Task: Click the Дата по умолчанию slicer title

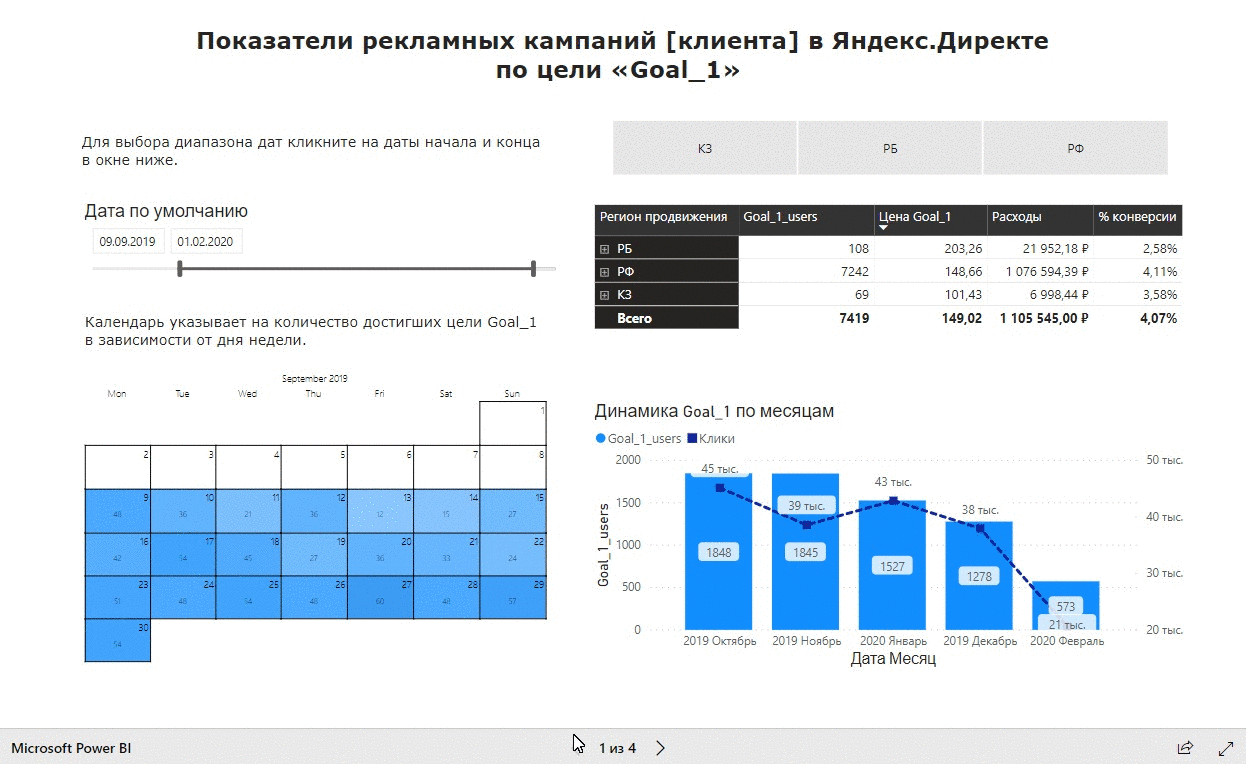Action: coord(166,212)
